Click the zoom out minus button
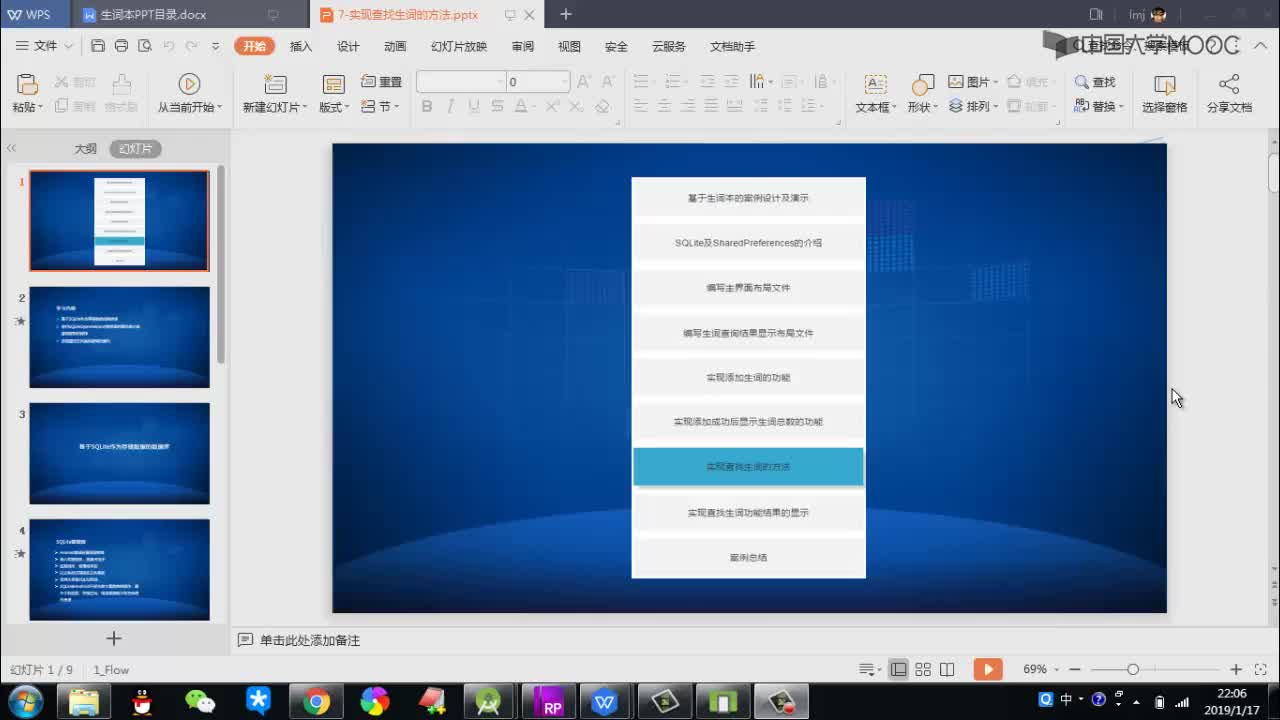 1075,669
